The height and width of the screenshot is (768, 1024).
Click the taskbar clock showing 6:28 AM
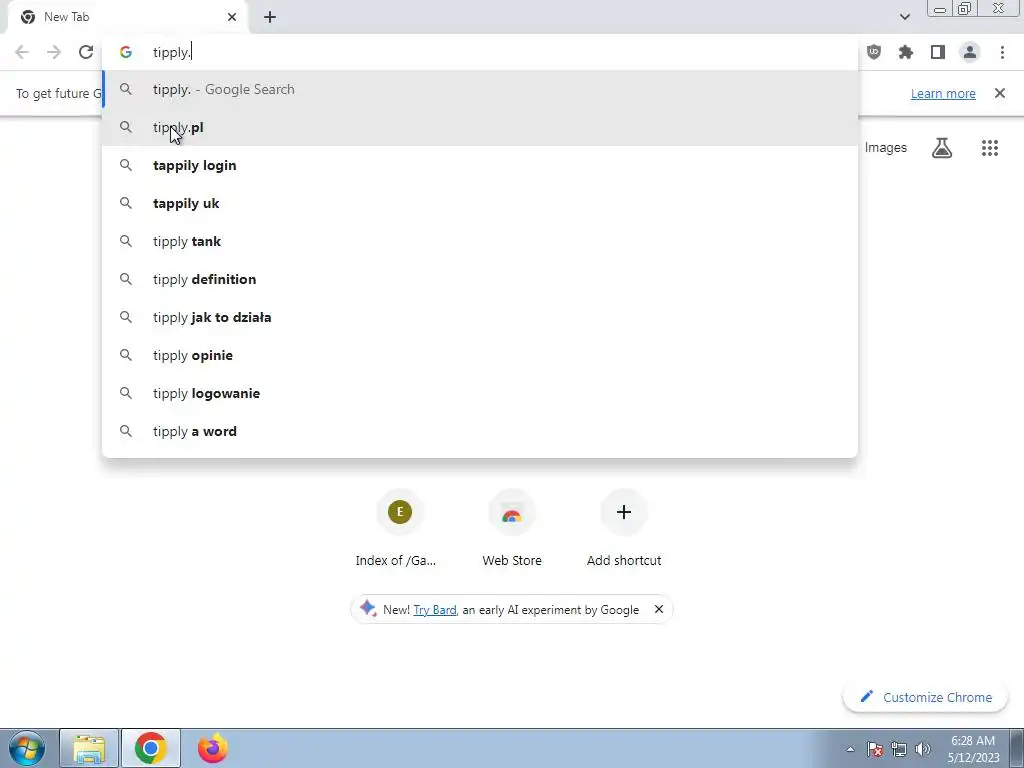coord(973,749)
